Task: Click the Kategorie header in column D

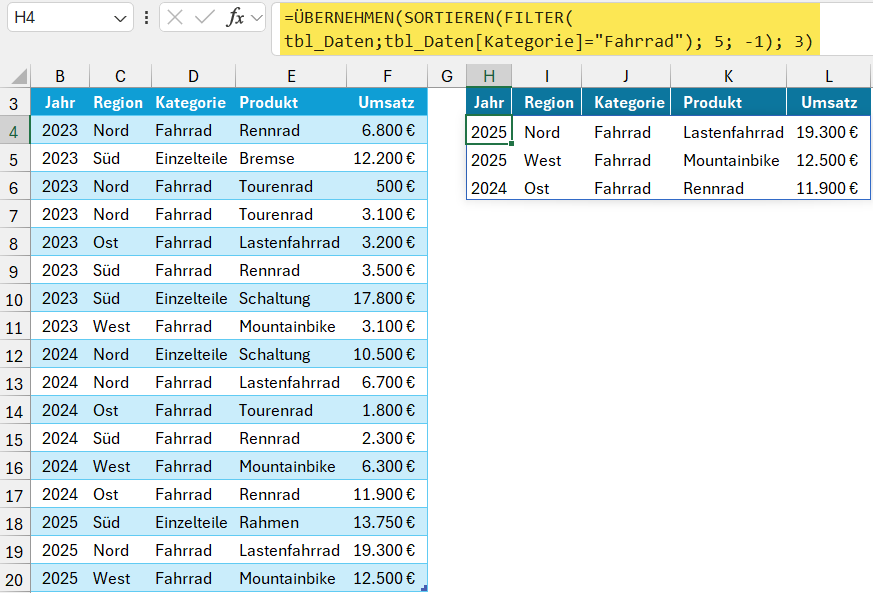Action: (193, 102)
